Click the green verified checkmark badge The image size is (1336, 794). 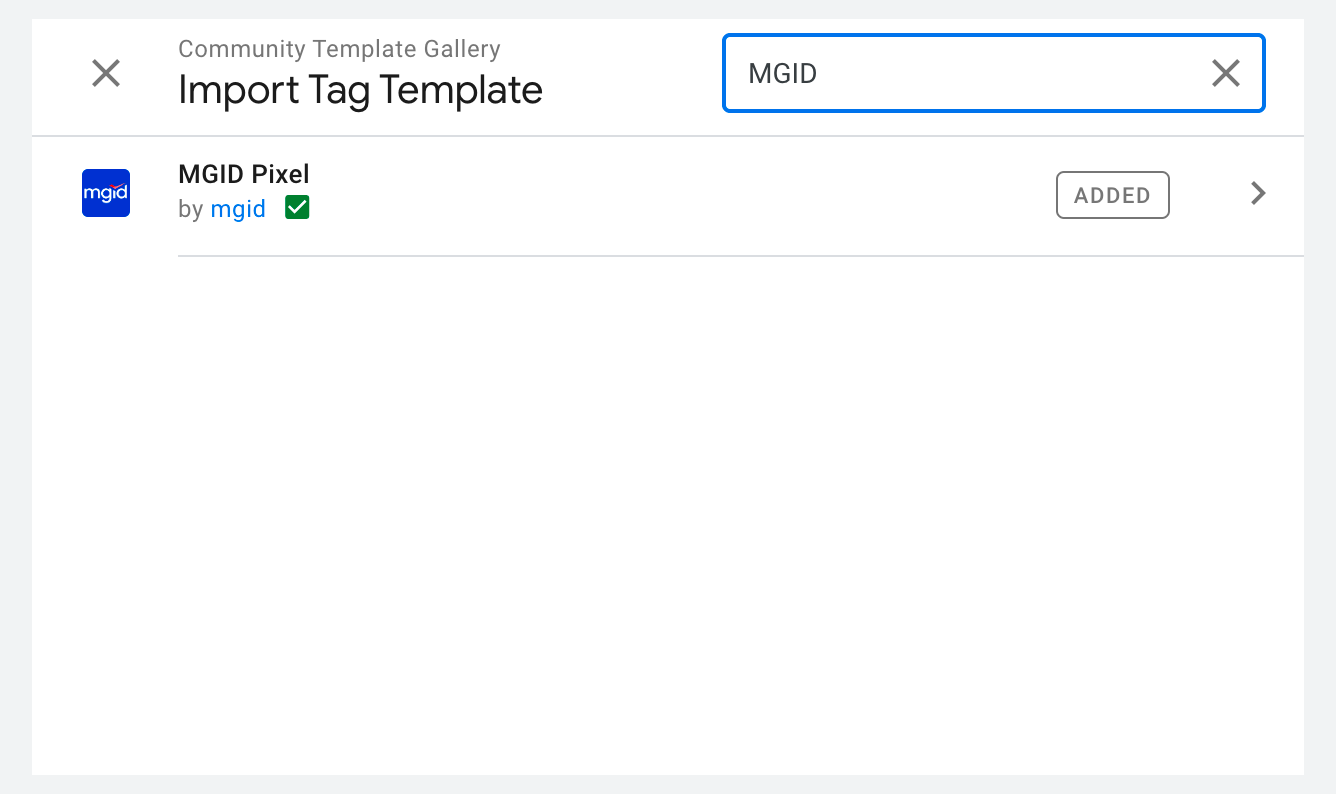coord(297,208)
